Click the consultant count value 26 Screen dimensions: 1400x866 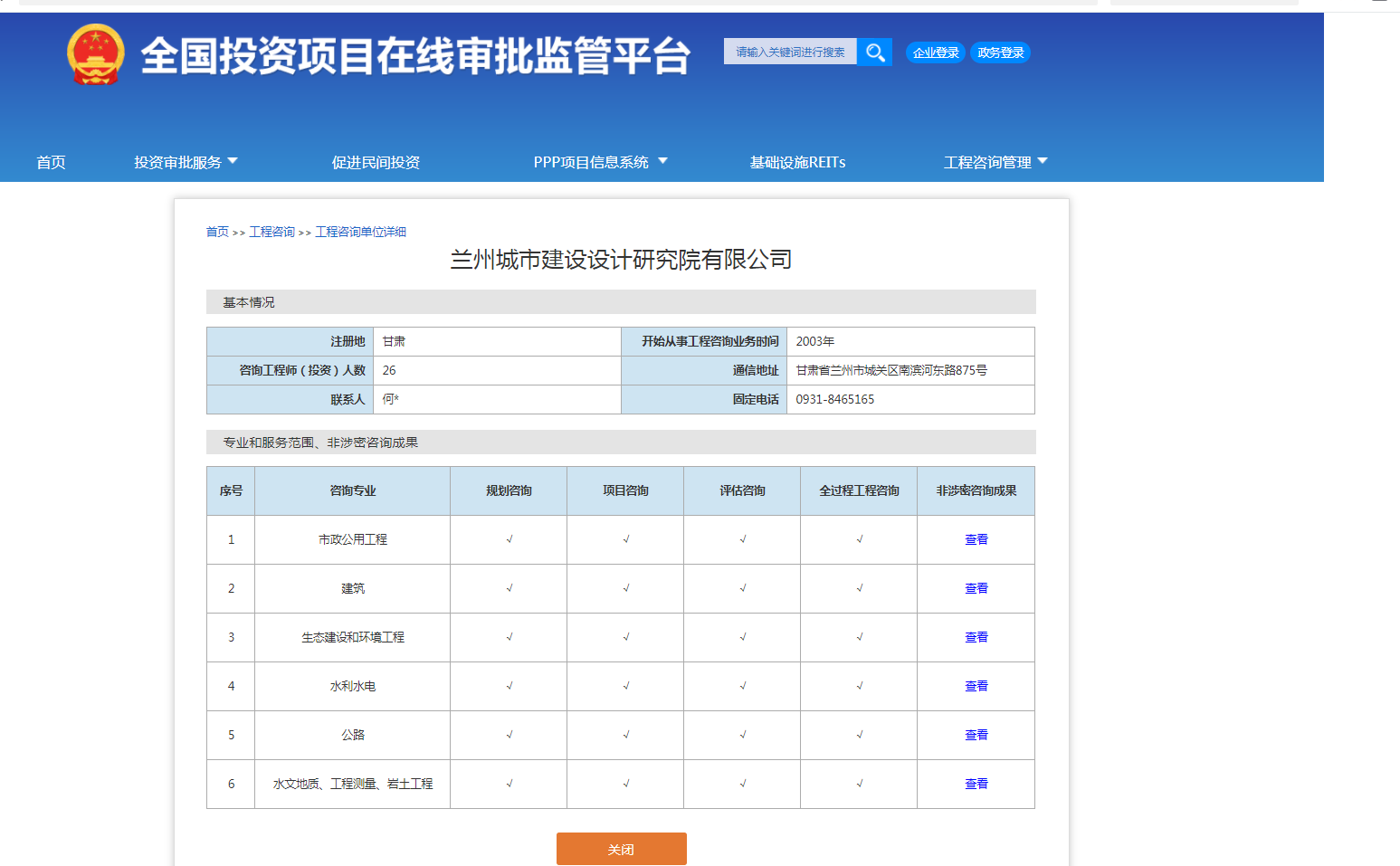[x=389, y=370]
